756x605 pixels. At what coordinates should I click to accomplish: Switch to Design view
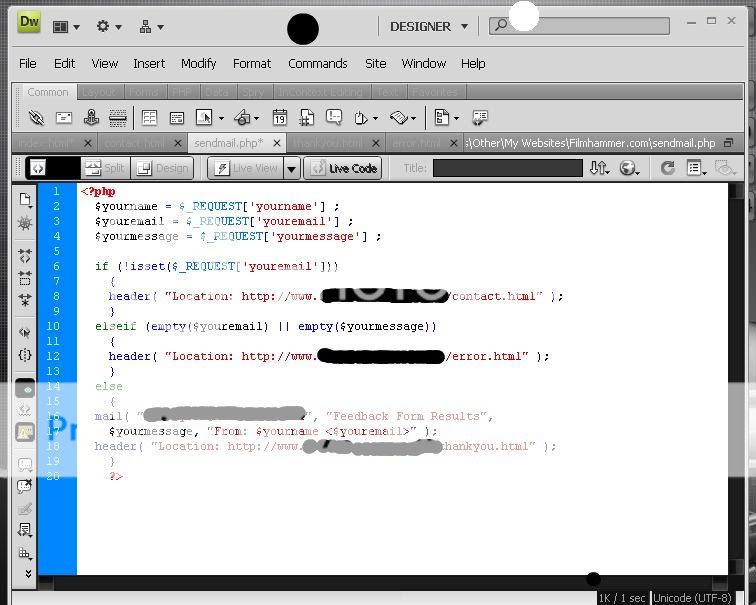point(162,168)
